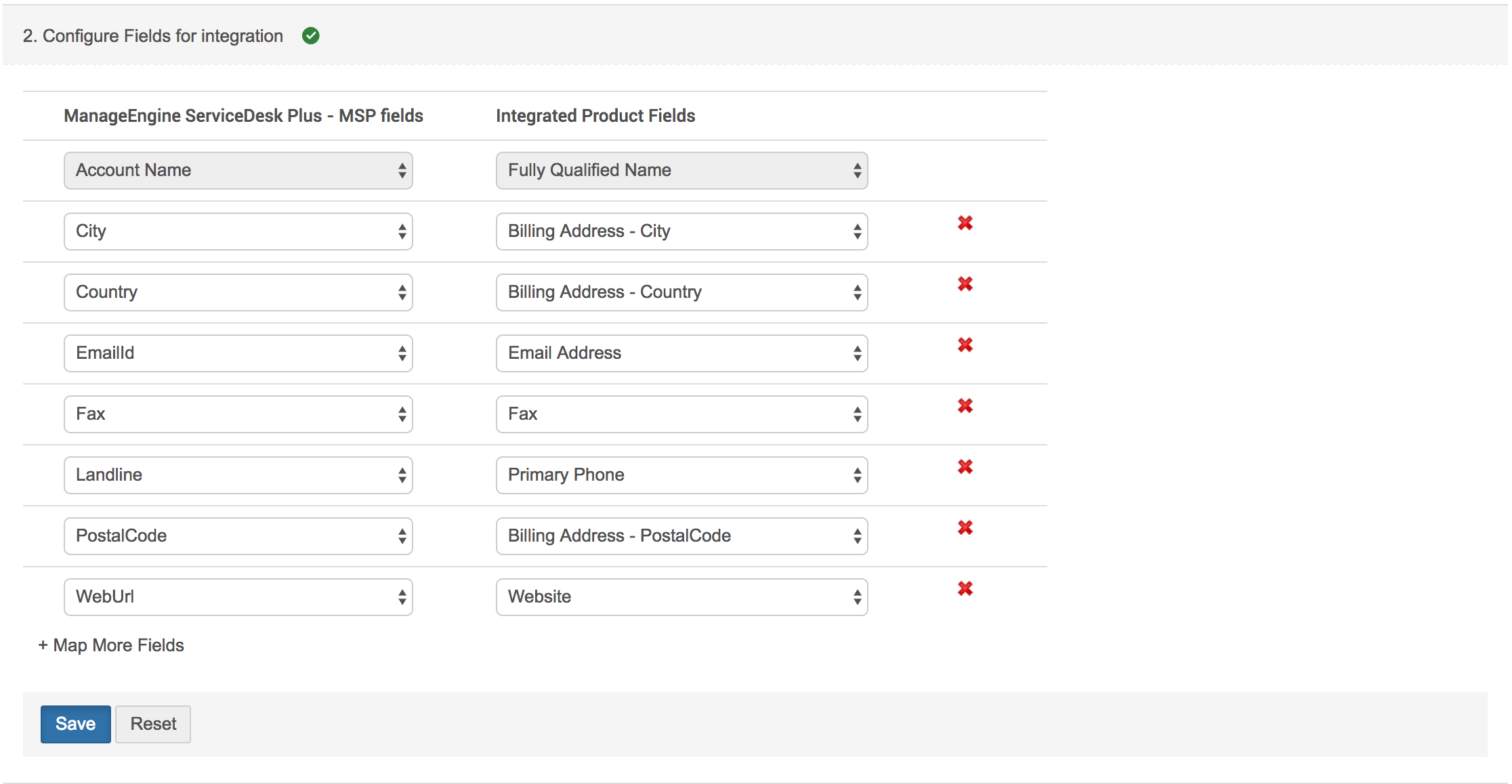Click the green checkmark status icon
1512x784 pixels.
(x=311, y=36)
